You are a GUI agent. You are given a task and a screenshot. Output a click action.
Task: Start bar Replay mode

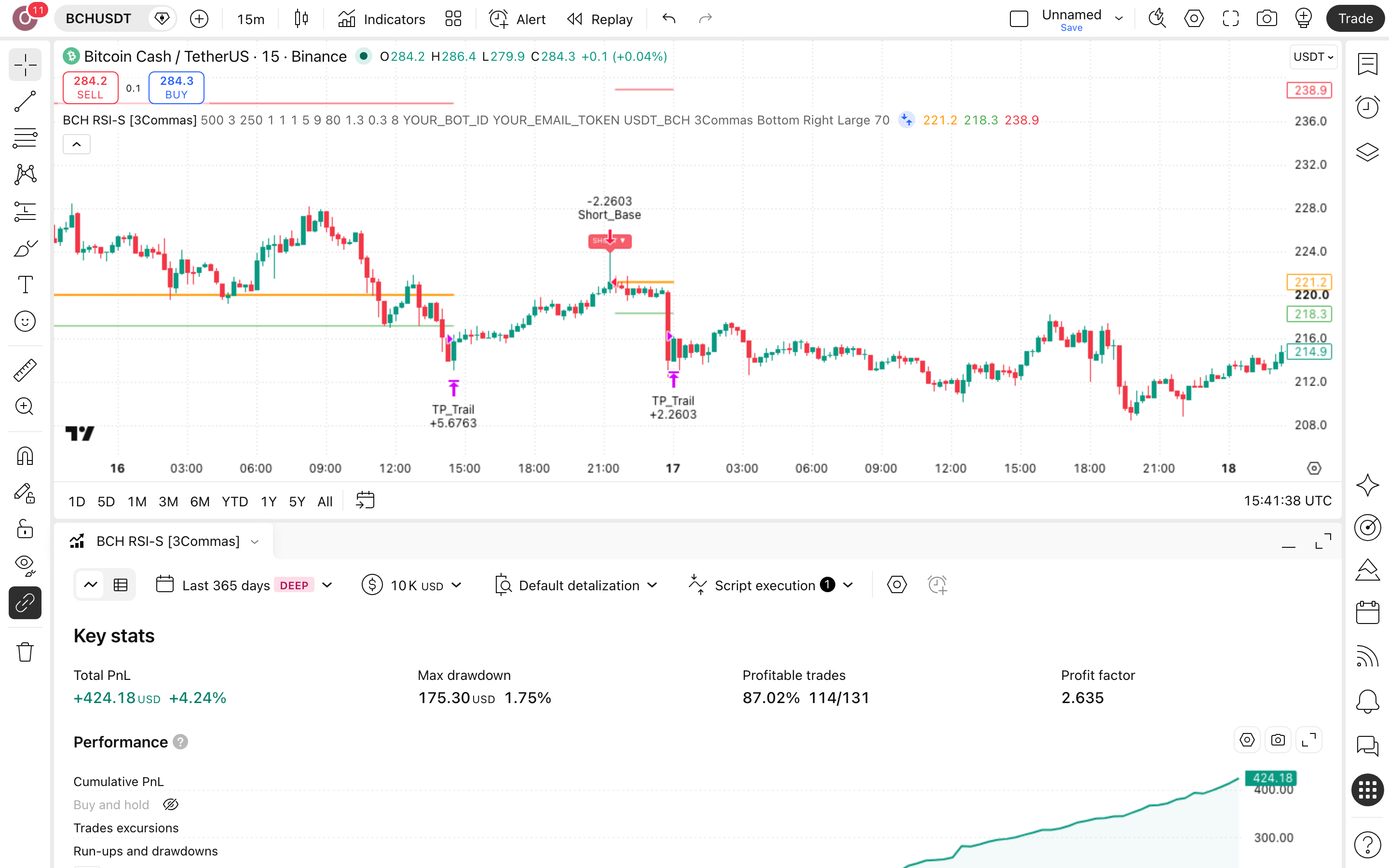coord(600,19)
